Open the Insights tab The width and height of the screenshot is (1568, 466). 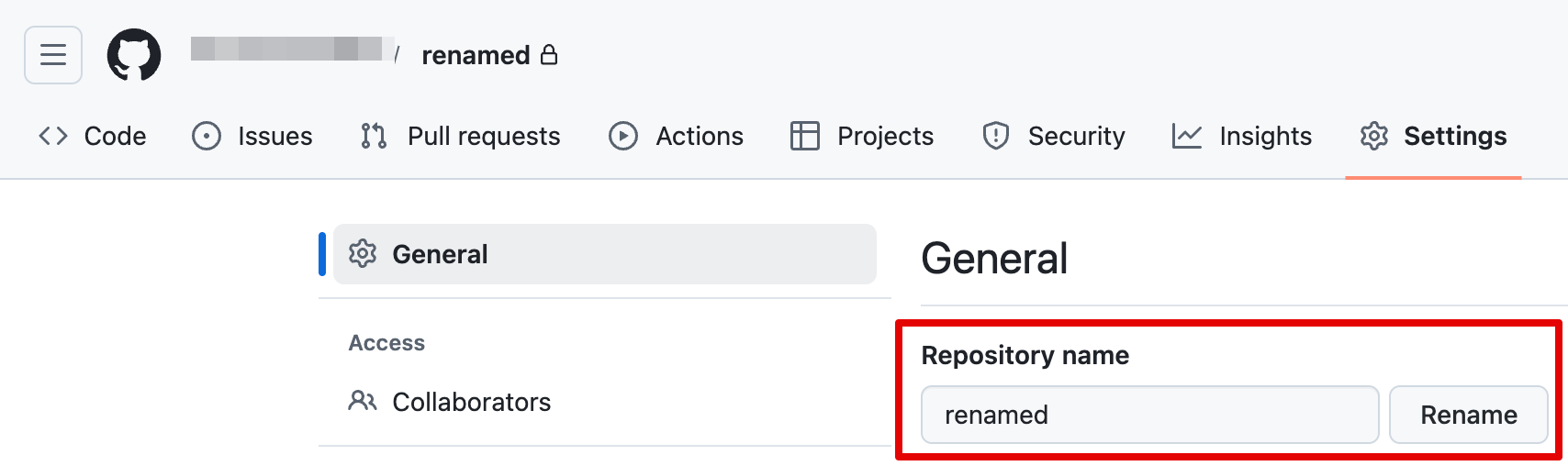pos(1265,137)
